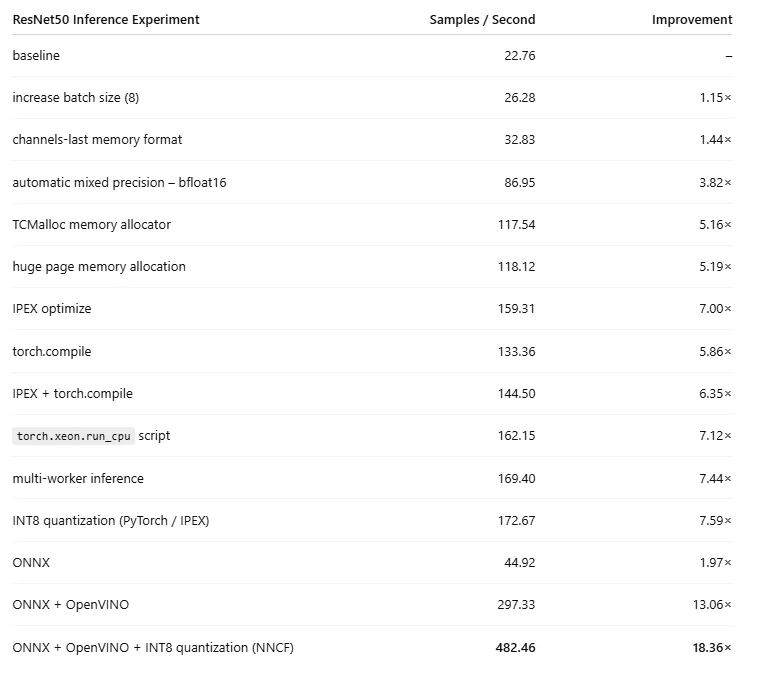This screenshot has width=766, height=673.
Task: Select the "IPEX optimize" row label
Action: coord(52,309)
